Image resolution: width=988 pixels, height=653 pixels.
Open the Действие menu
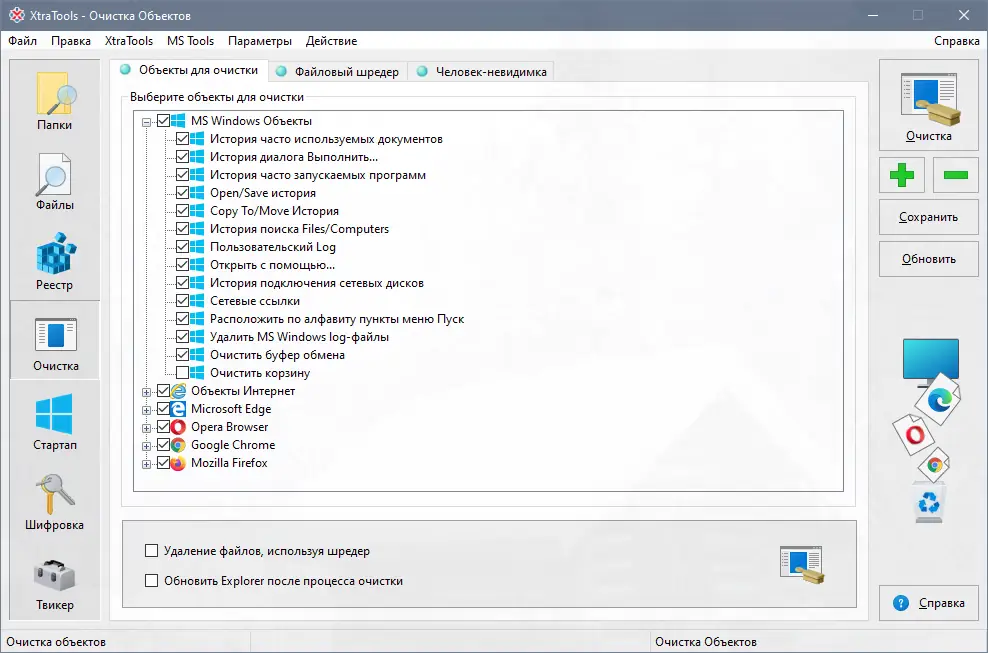coord(331,41)
